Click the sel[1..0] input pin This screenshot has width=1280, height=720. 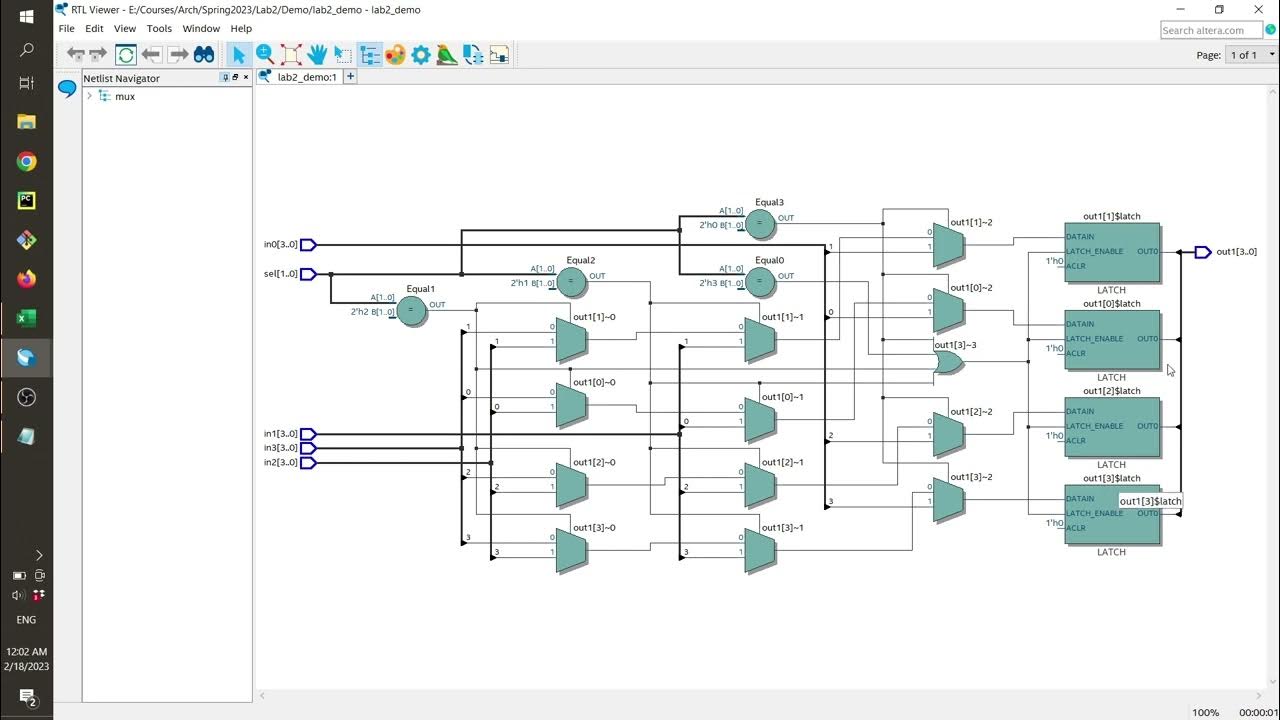[308, 274]
